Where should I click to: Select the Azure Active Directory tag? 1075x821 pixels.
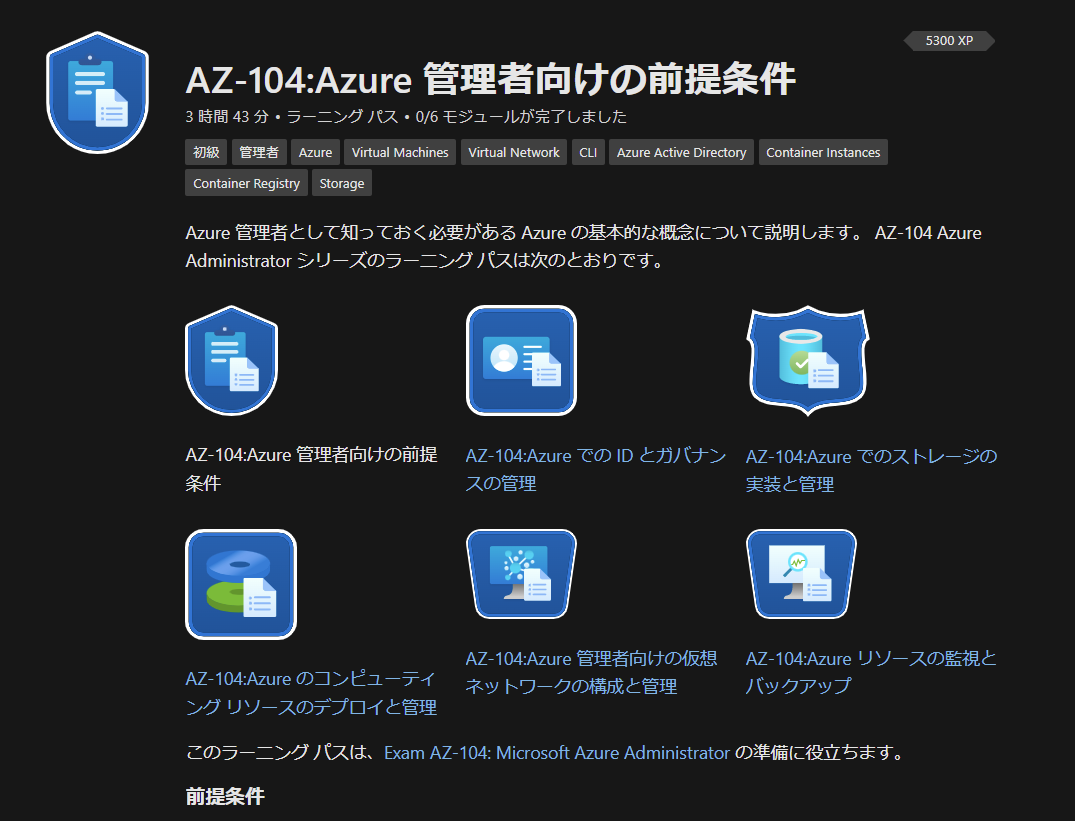coord(681,152)
